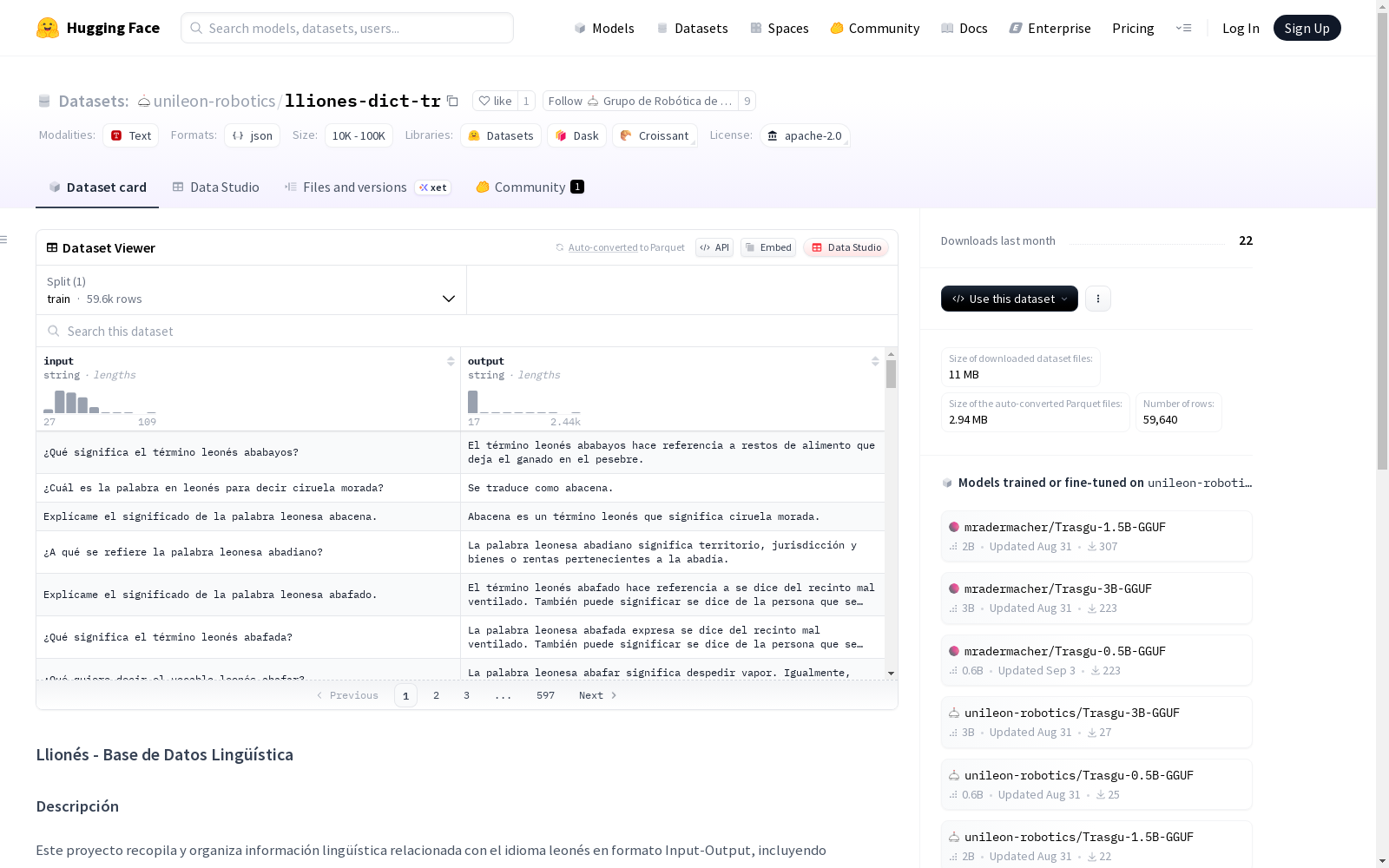
Task: Click the Next page button
Action: 598,695
